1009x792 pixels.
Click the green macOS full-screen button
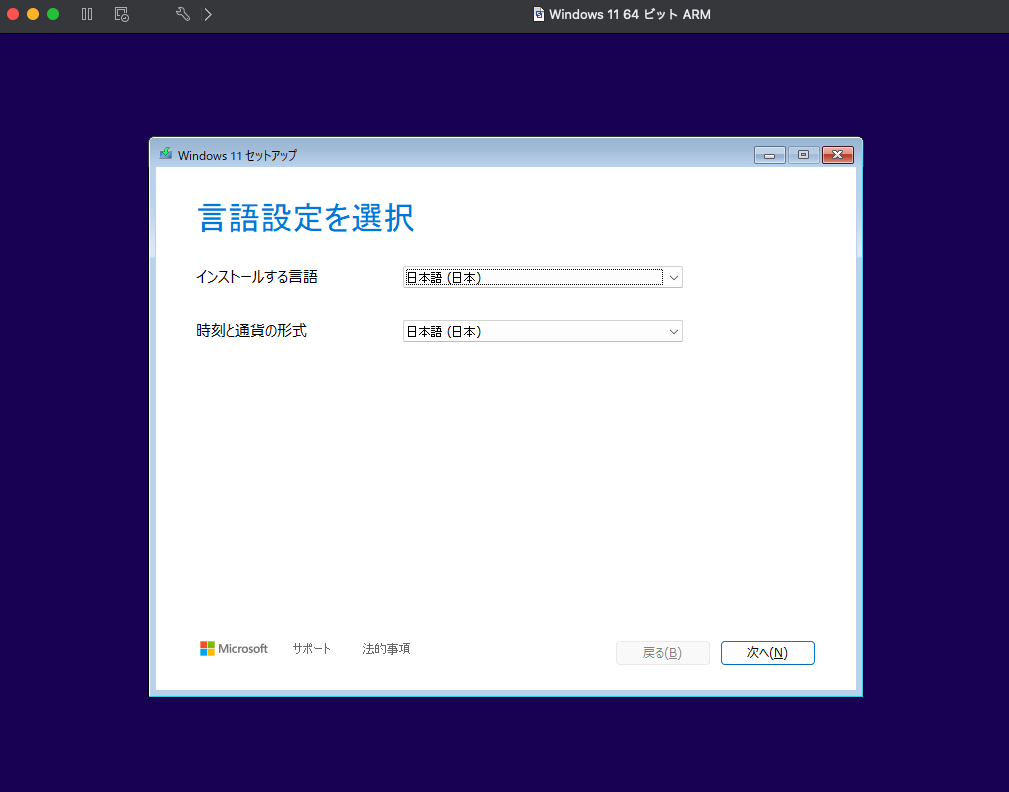pyautogui.click(x=53, y=14)
